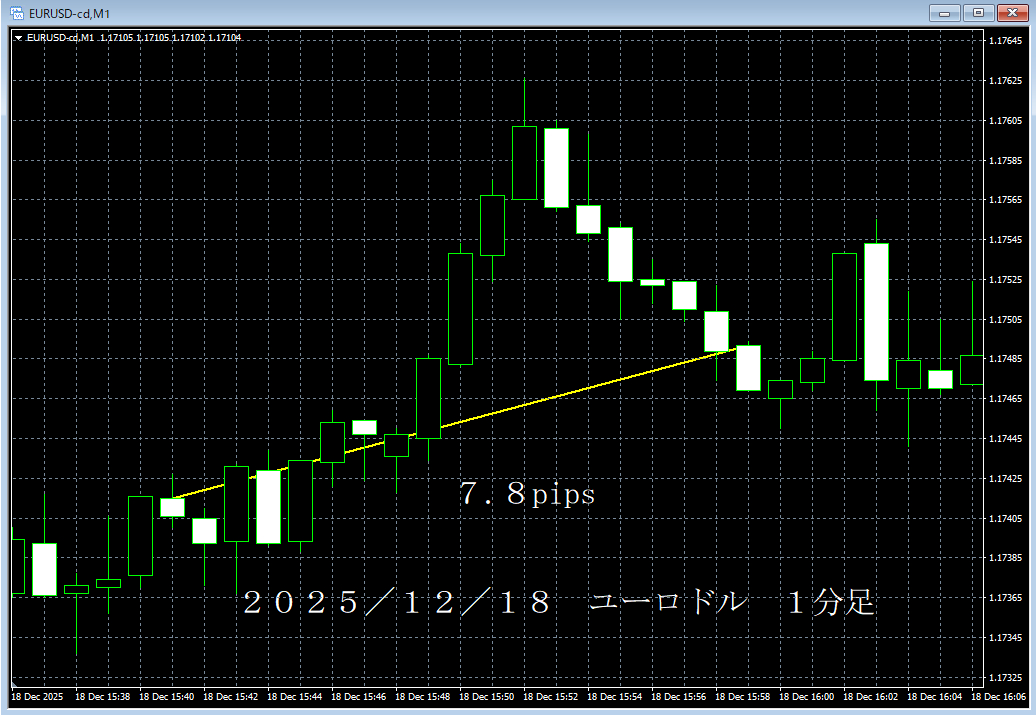This screenshot has height=715, width=1036.
Task: Click price level 1.17385 on the scale
Action: coord(1005,558)
